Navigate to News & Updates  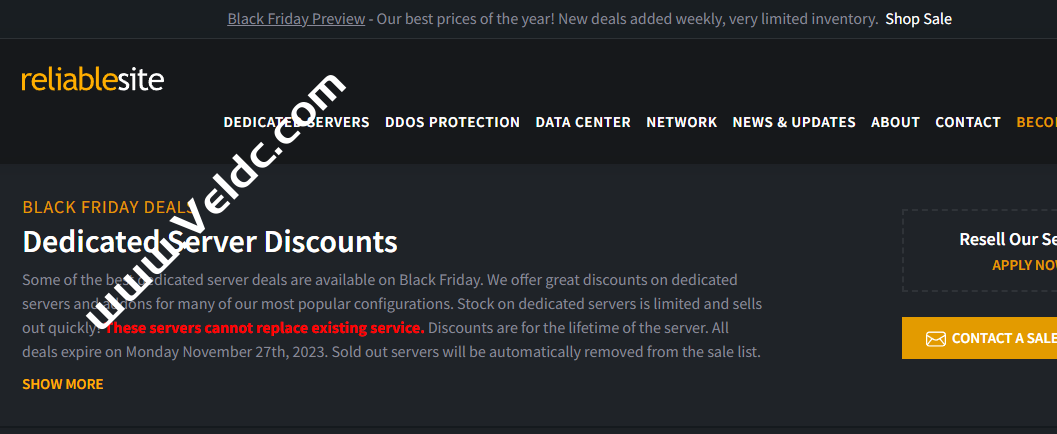(x=794, y=122)
